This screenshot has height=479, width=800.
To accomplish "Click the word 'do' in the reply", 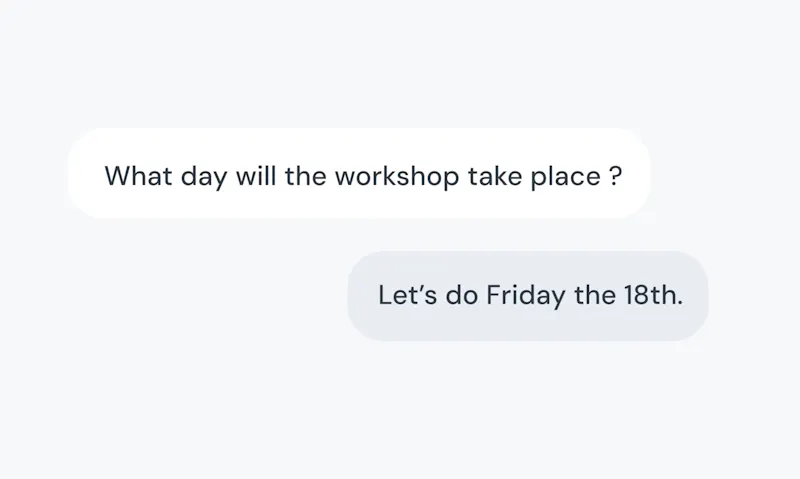I will coord(462,295).
